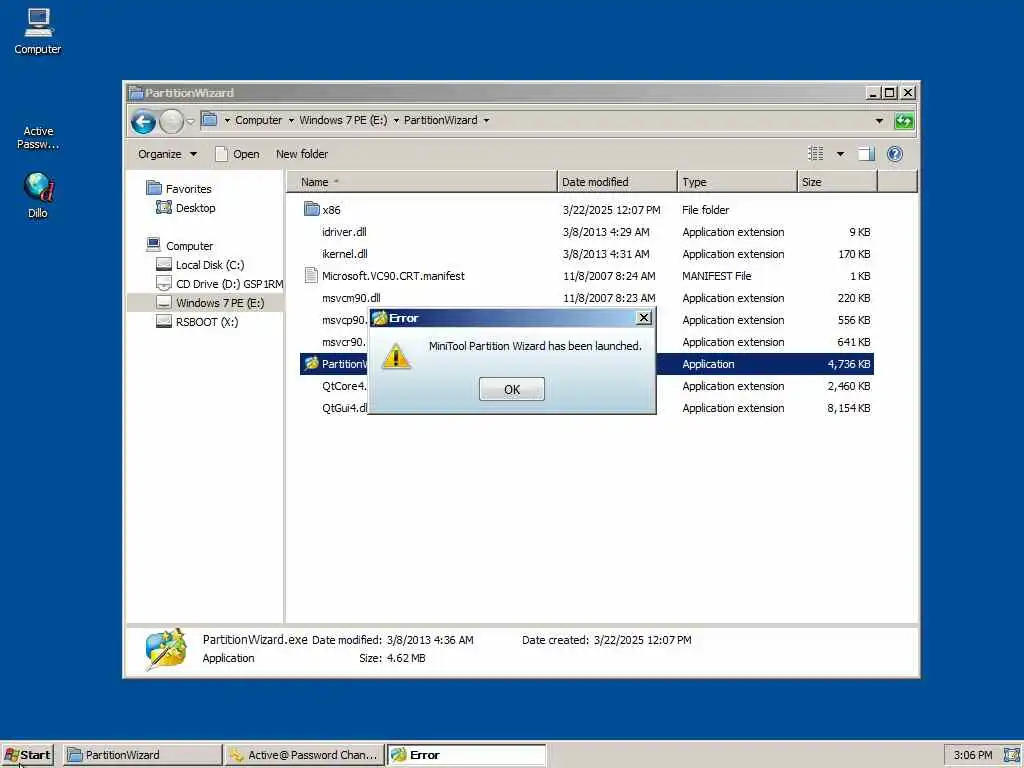Viewport: 1024px width, 768px height.
Task: Click PartitionWizard in the address path
Action: [x=440, y=120]
